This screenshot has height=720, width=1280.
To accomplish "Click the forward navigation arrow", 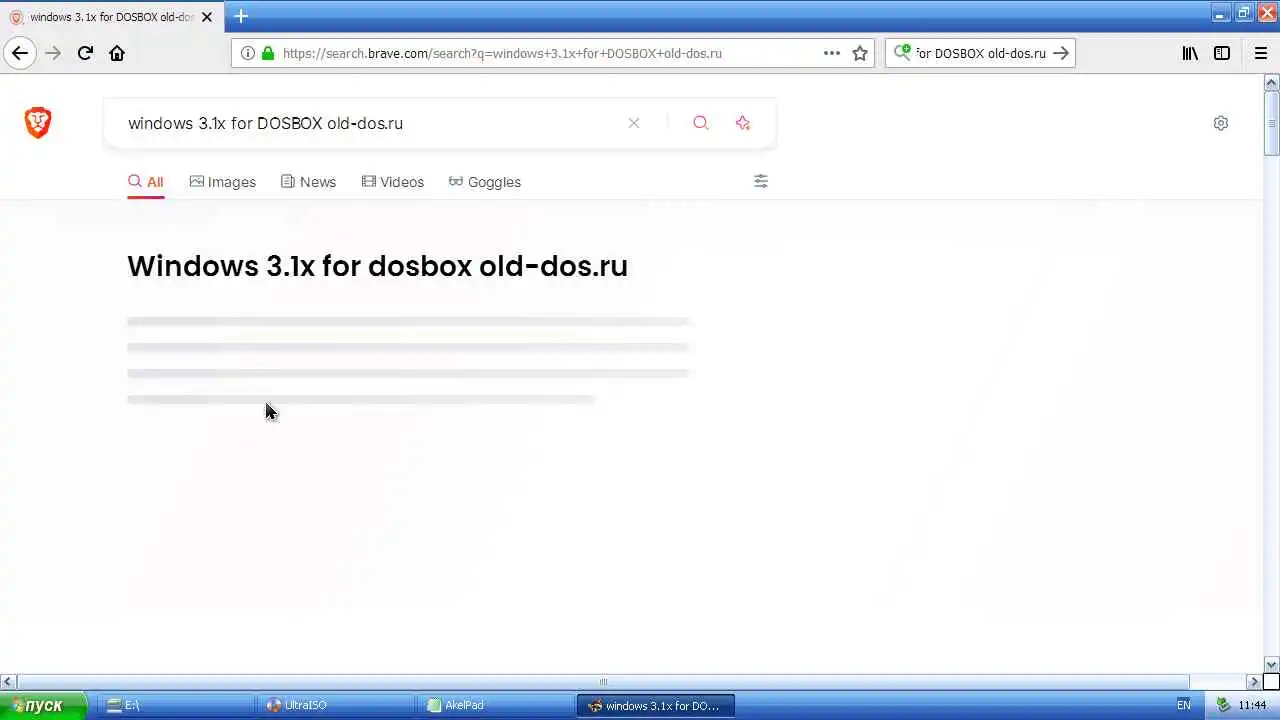I will [x=53, y=53].
